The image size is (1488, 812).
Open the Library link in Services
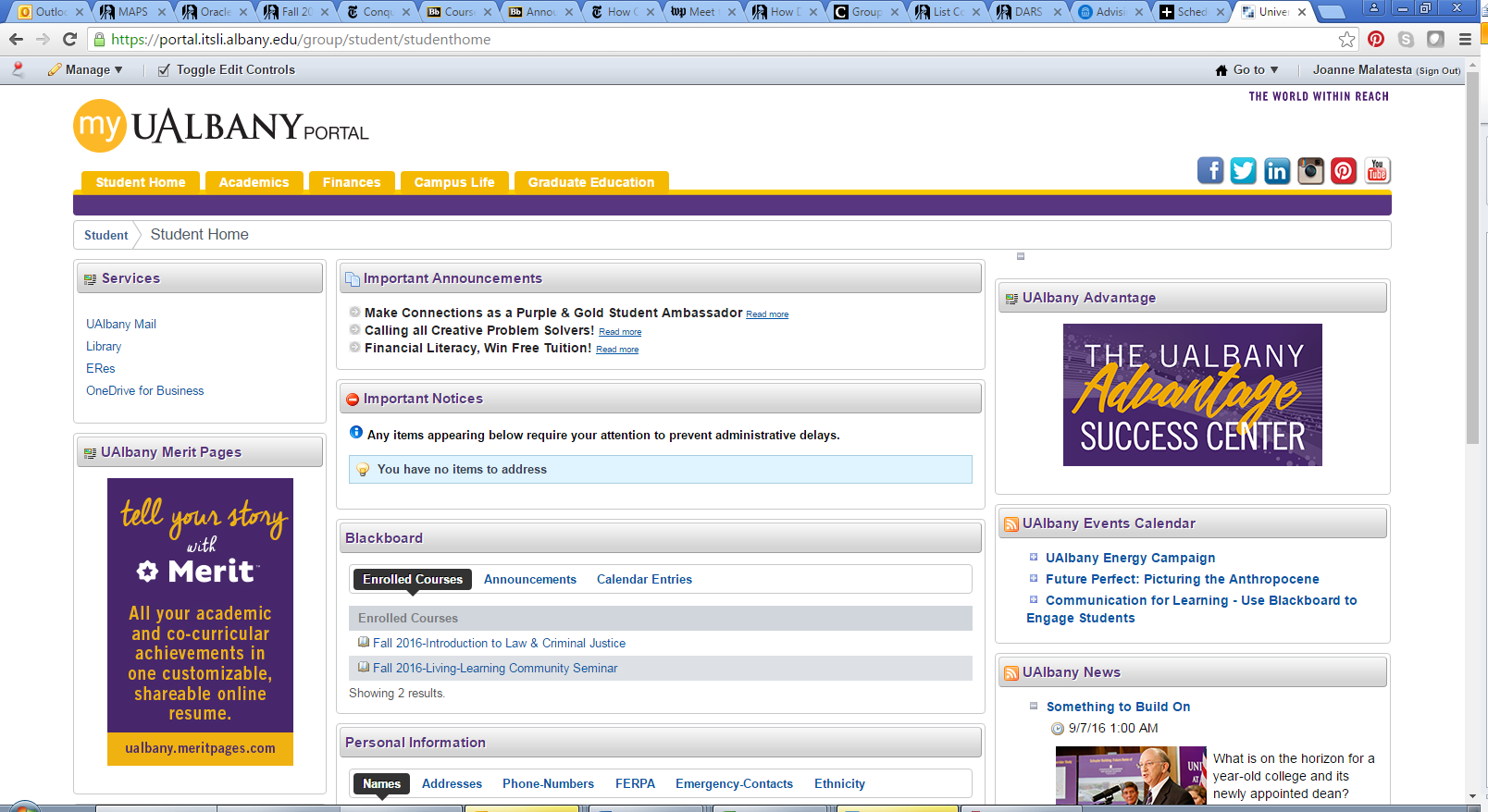pyautogui.click(x=104, y=347)
